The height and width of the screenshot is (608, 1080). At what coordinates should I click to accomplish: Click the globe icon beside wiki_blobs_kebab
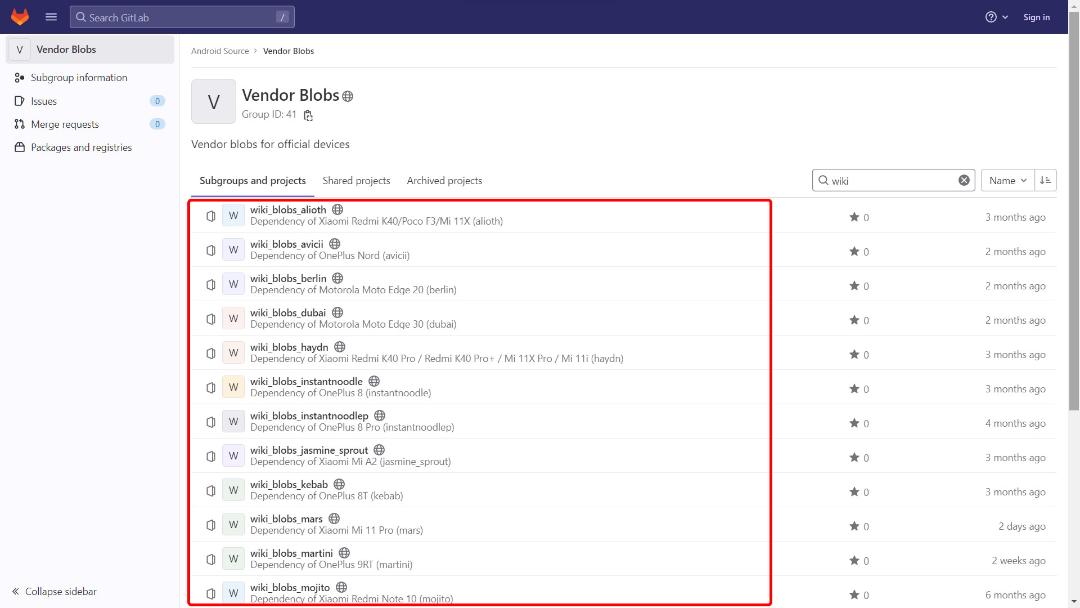(x=339, y=485)
